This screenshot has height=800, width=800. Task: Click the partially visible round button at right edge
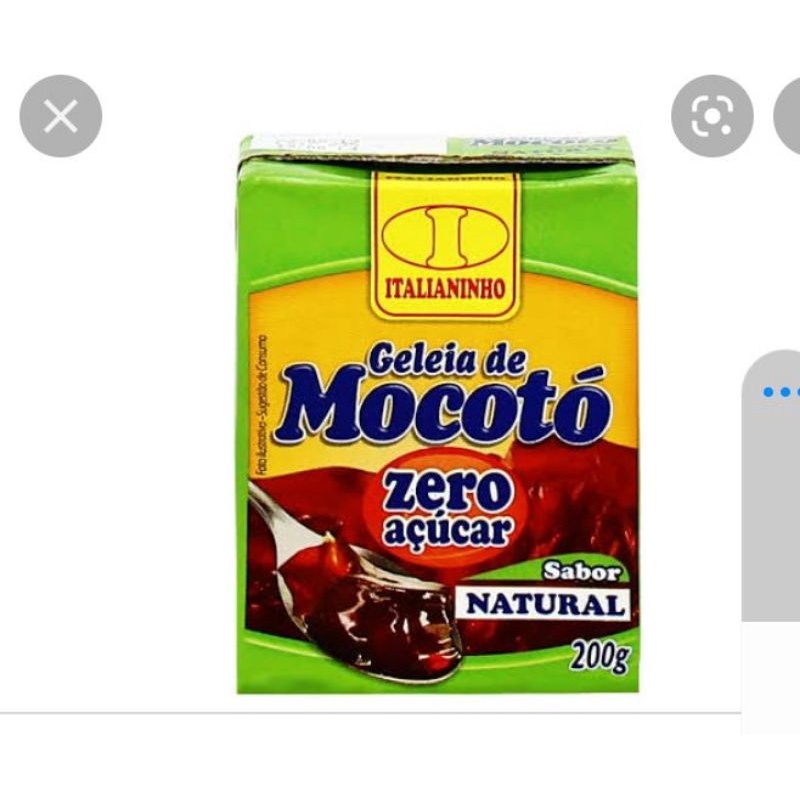pos(787,116)
